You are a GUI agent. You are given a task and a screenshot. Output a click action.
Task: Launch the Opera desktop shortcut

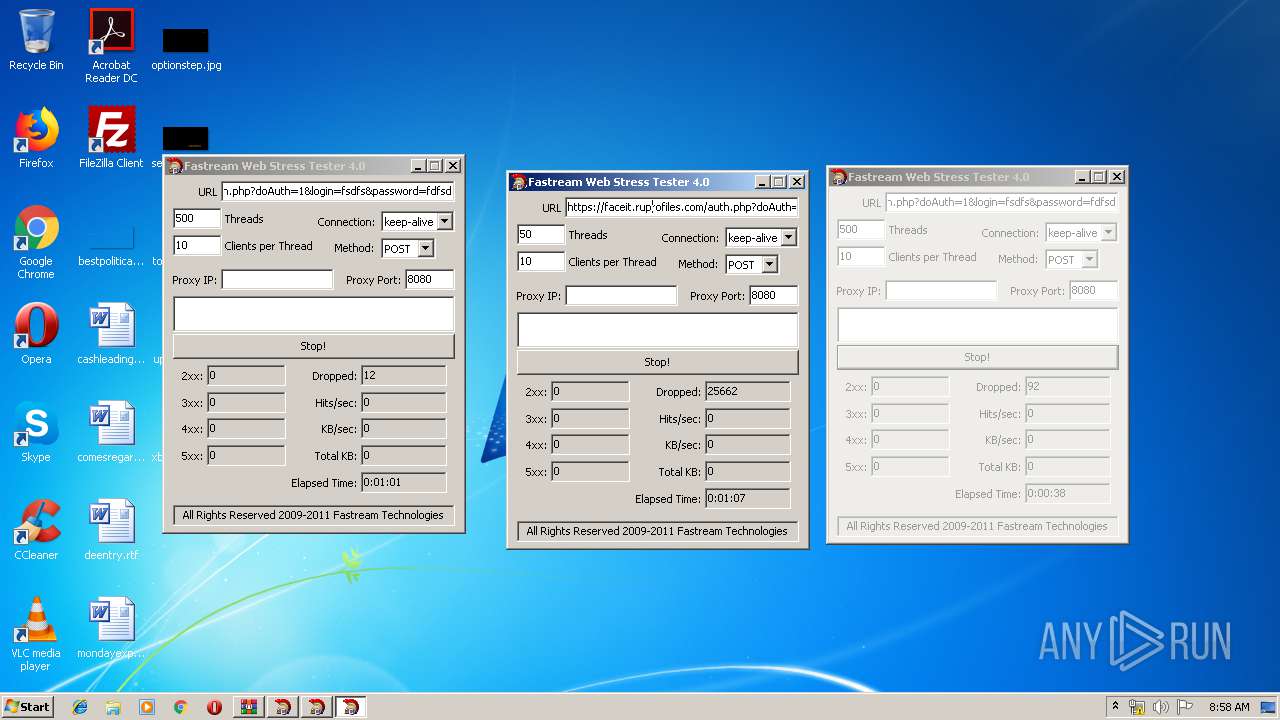(36, 334)
